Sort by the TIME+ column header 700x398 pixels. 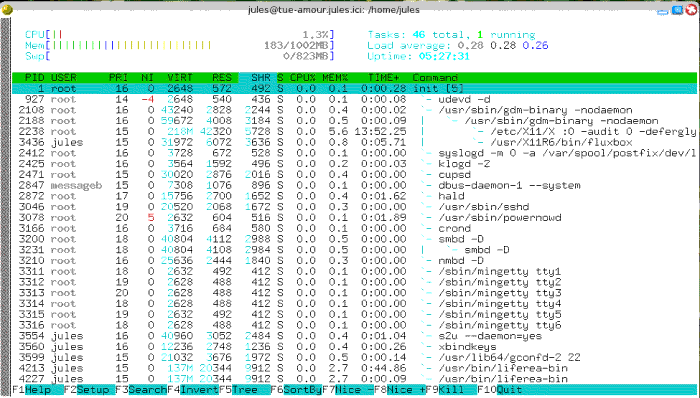pyautogui.click(x=383, y=78)
